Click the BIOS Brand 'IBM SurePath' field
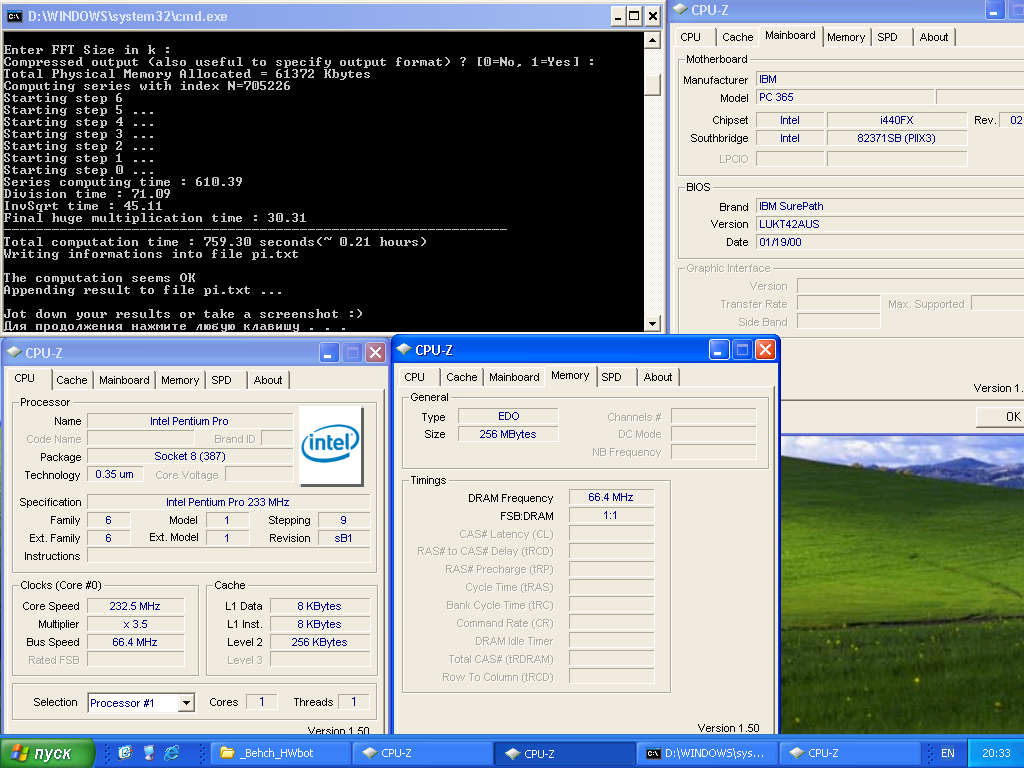Screen dimensions: 1024x768 pyautogui.click(x=889, y=206)
